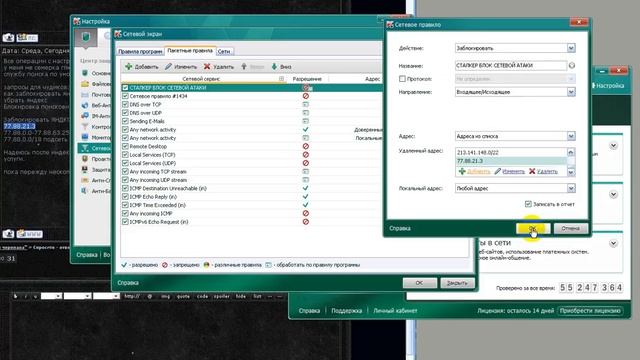The height and width of the screenshot is (360, 640).
Task: Open Личный кабинет in main window footer
Action: pos(395,311)
